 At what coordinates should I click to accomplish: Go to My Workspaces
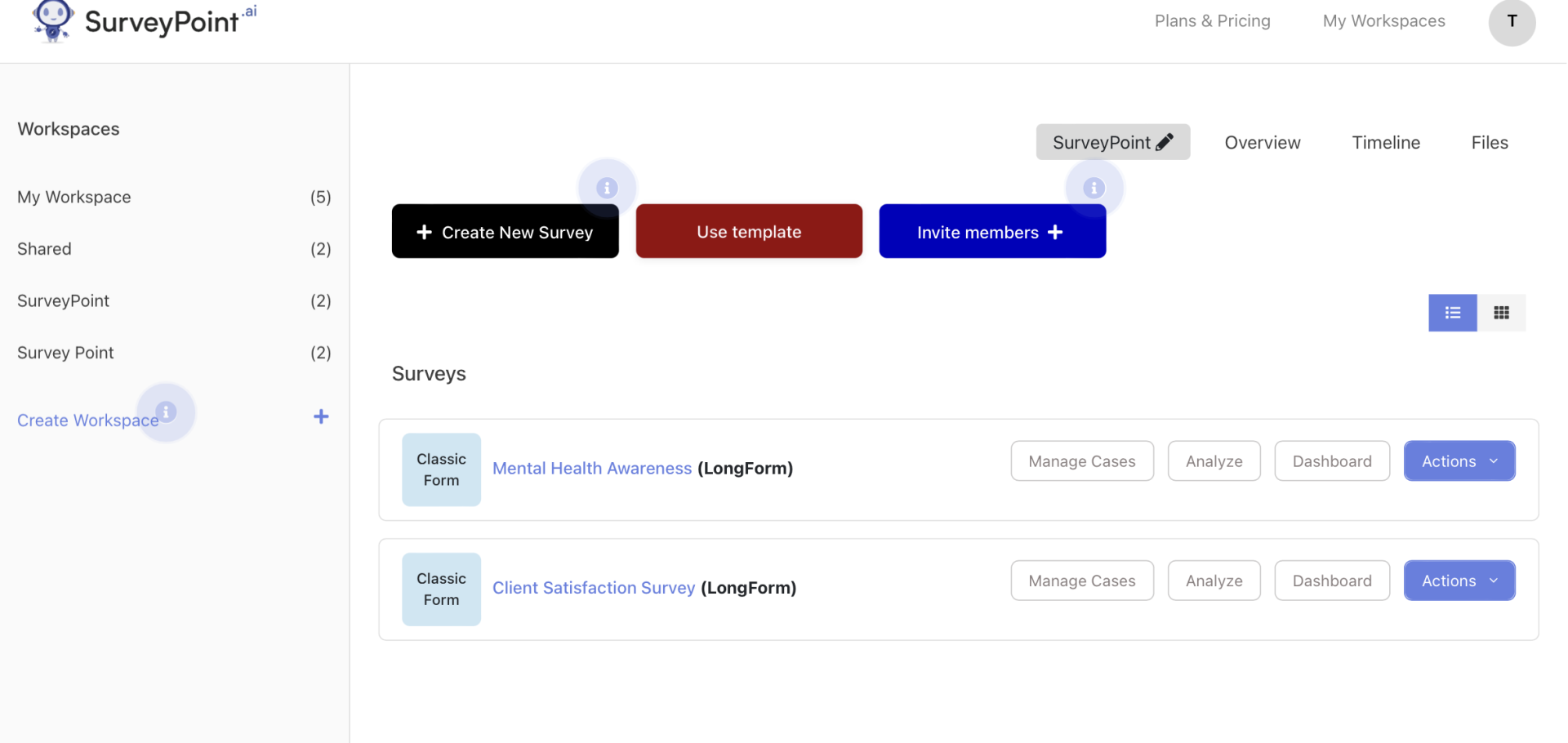1383,20
